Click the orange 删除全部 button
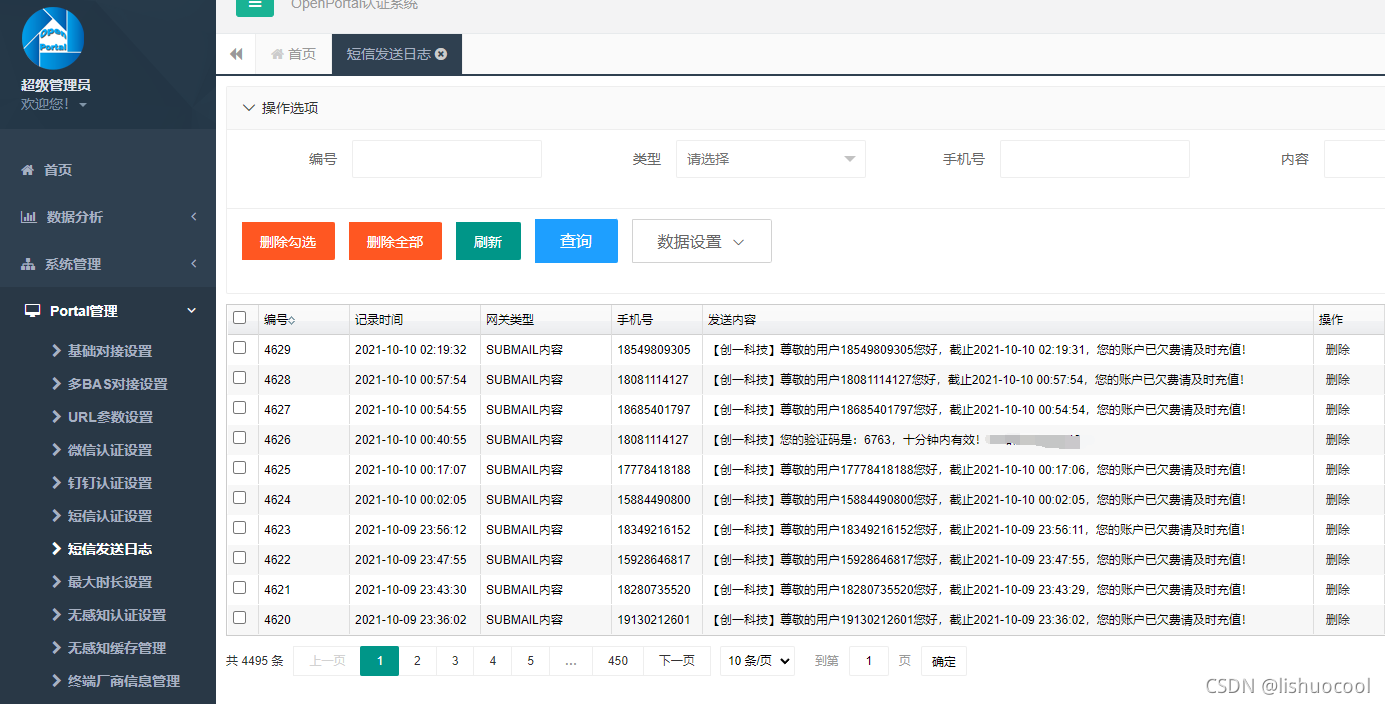Viewport: 1385px width, 704px height. point(395,241)
